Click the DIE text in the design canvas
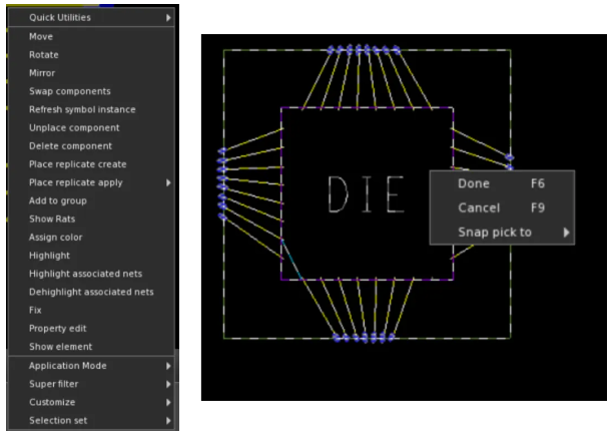 (x=366, y=194)
